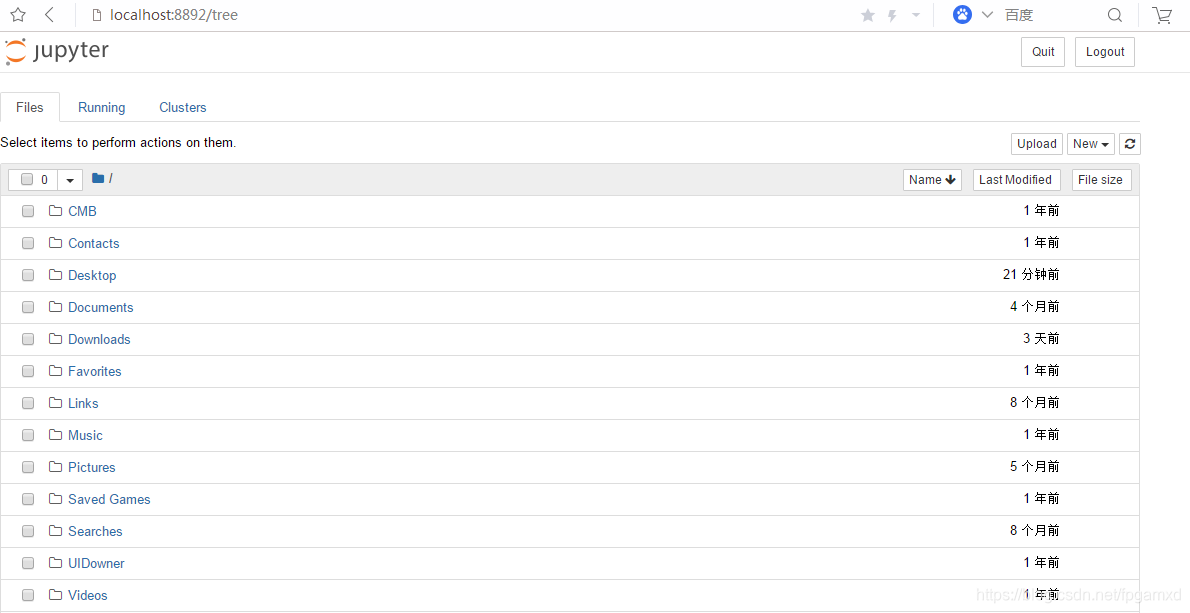Click the Jupyter logo icon
Viewport: 1190px width, 613px height.
[16, 52]
